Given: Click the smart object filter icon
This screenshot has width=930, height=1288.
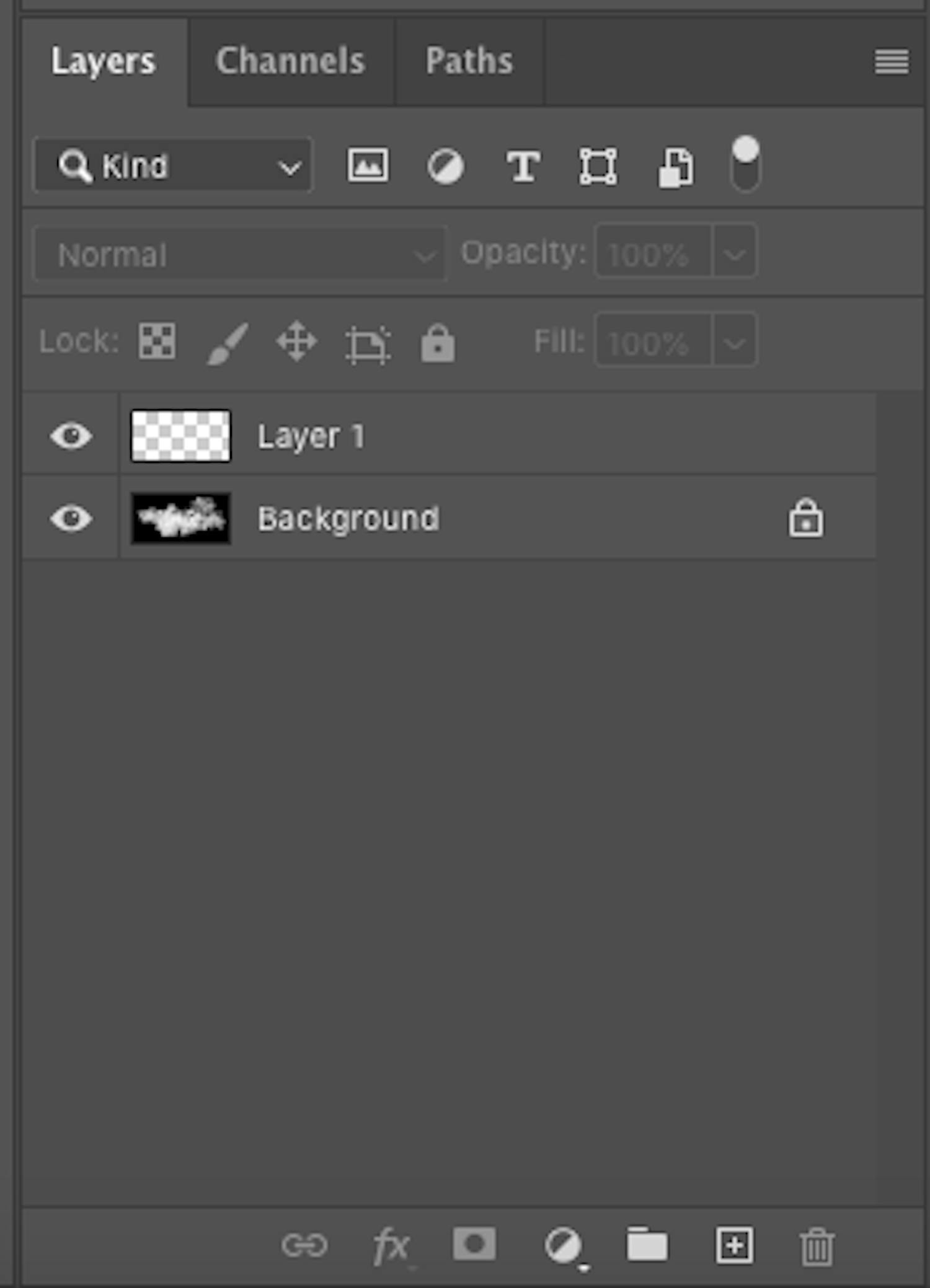Looking at the screenshot, I should pyautogui.click(x=675, y=167).
